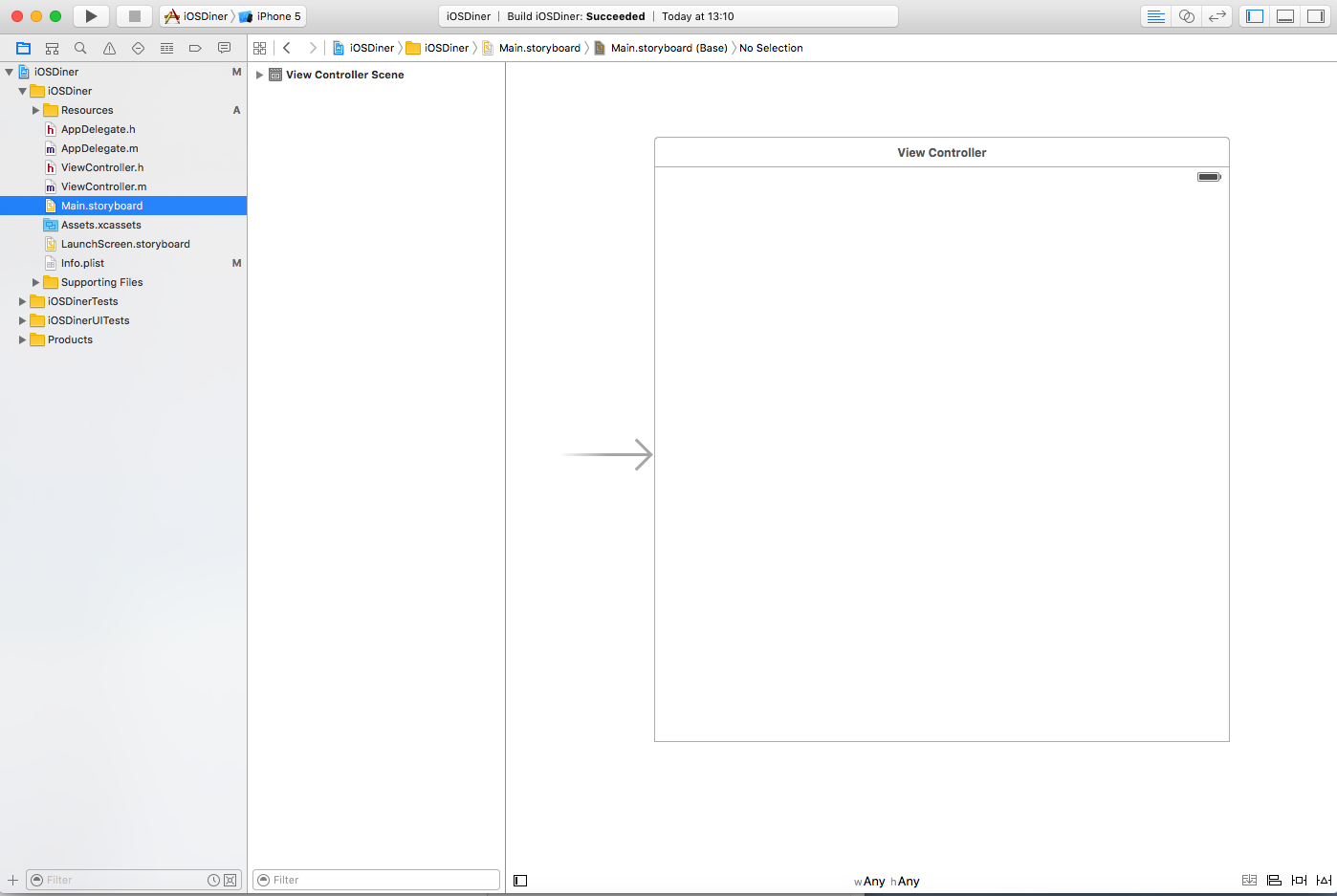This screenshot has width=1337, height=896.
Task: Expand the iOSDinerTests folder
Action: 22,301
